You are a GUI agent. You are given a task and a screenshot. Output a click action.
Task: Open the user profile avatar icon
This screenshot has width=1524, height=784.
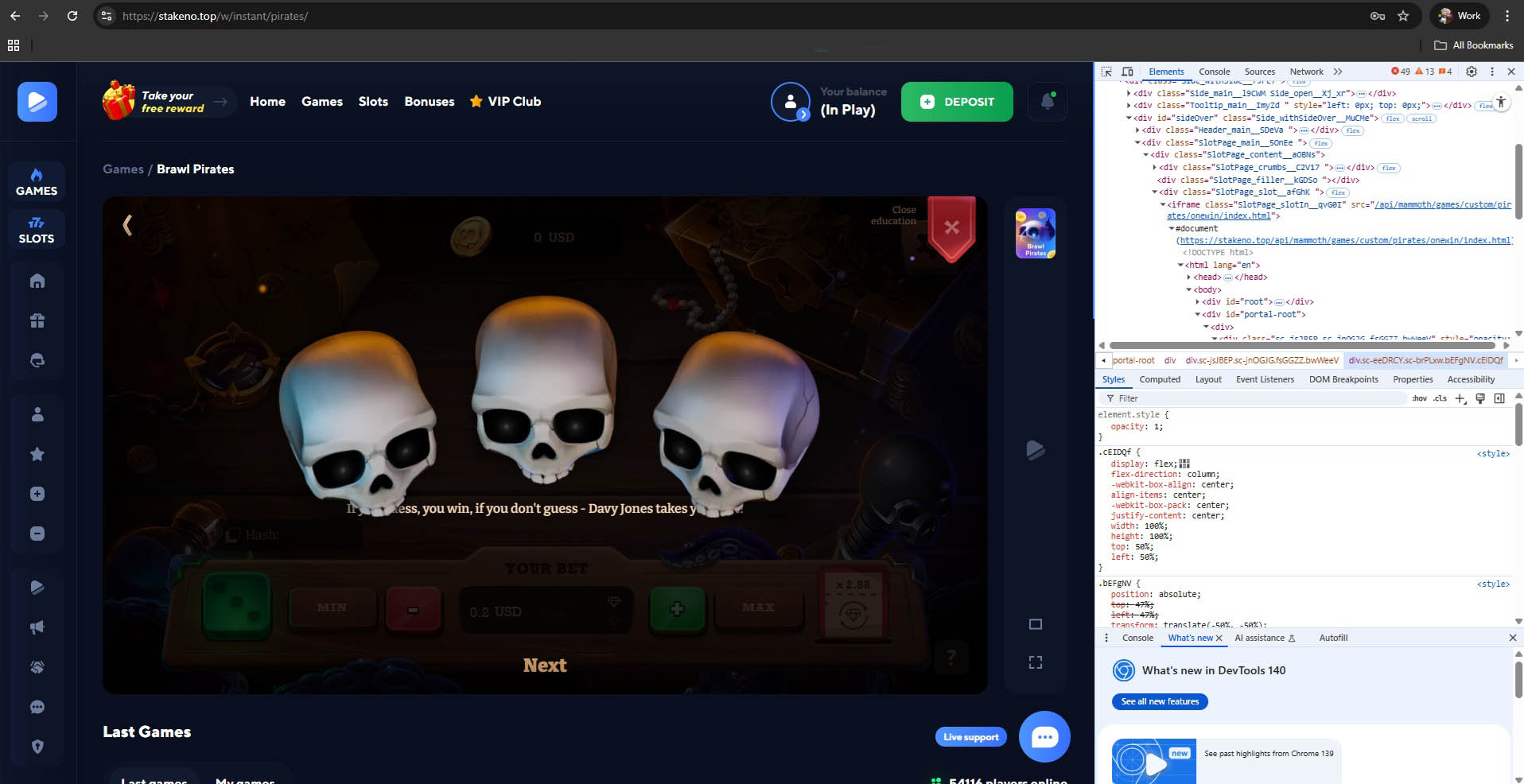pos(790,102)
